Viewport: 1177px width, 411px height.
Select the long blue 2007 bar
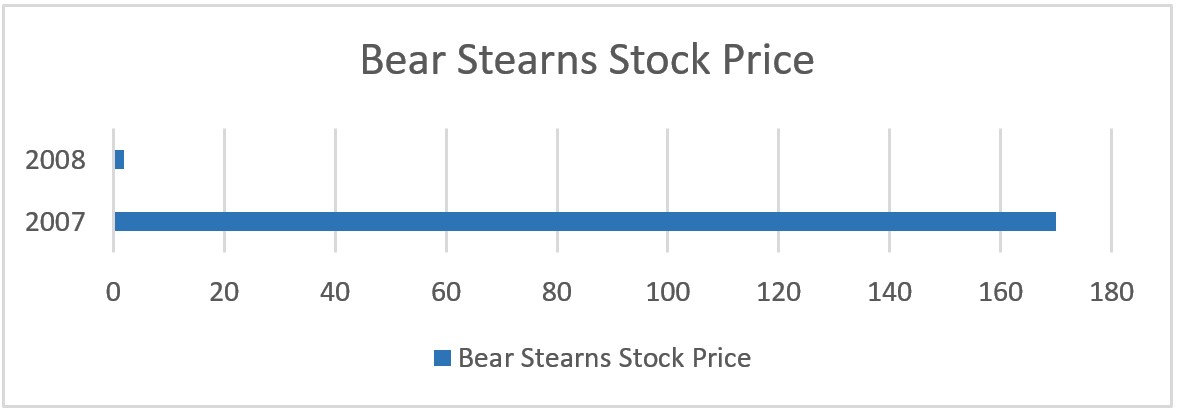(x=585, y=221)
